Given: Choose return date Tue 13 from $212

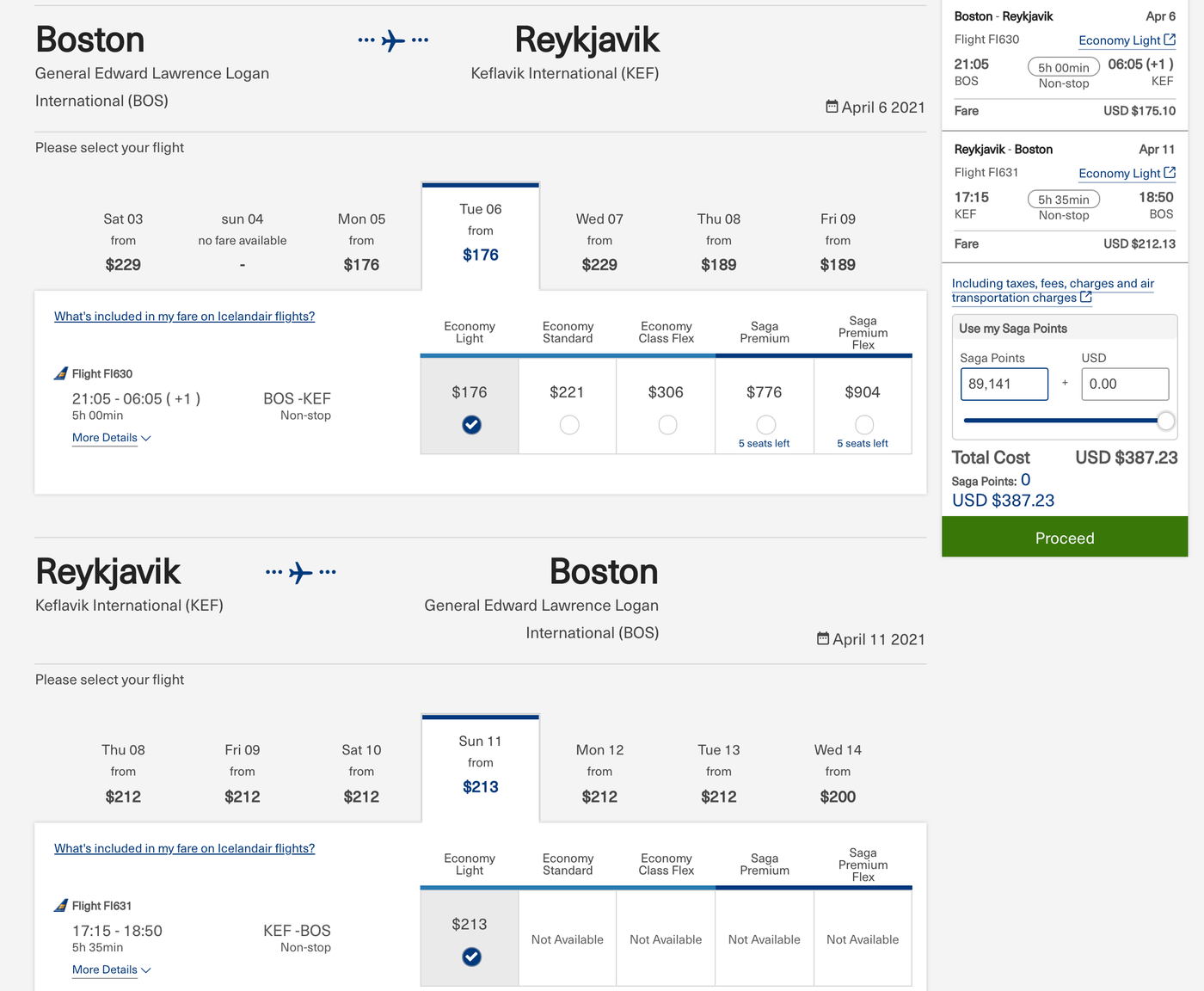Looking at the screenshot, I should point(719,773).
